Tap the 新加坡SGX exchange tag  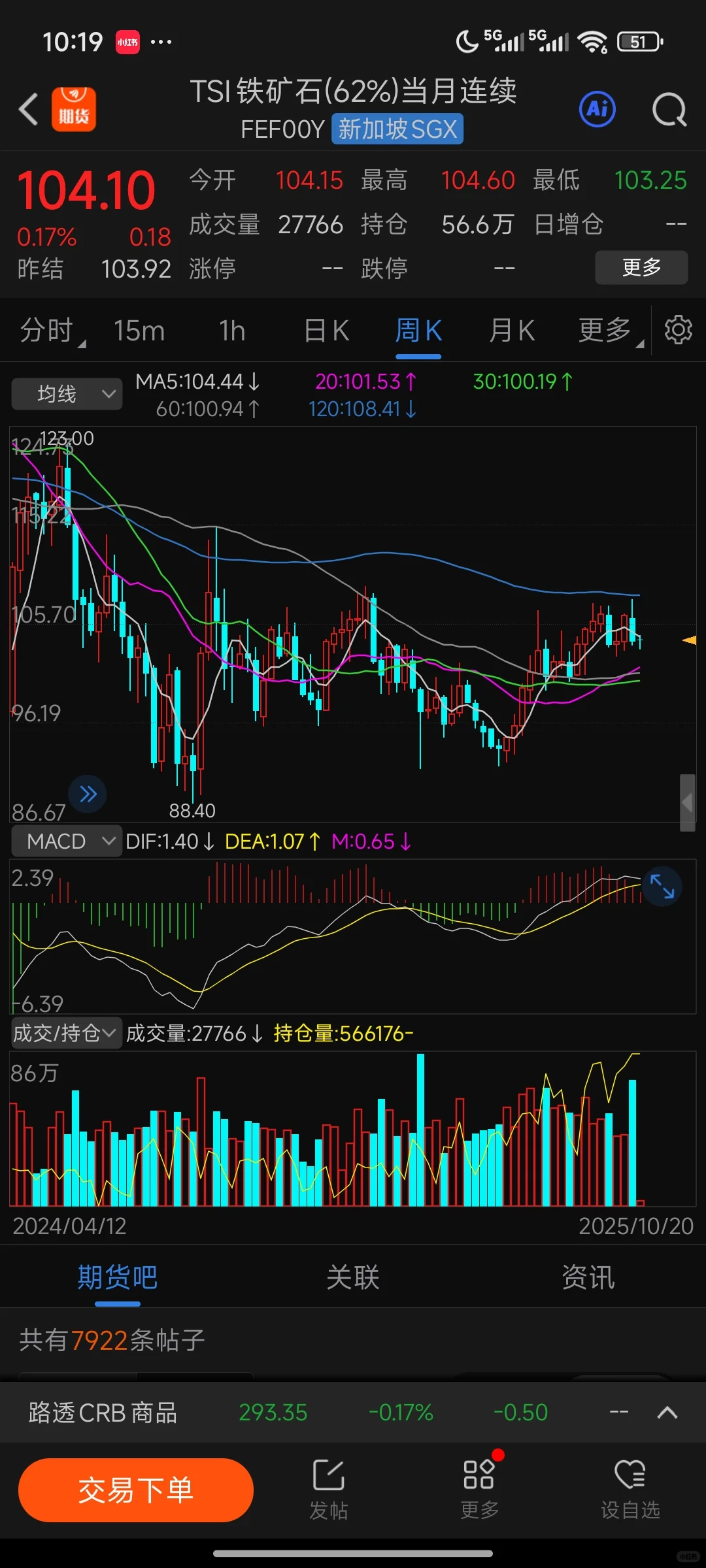tap(397, 129)
